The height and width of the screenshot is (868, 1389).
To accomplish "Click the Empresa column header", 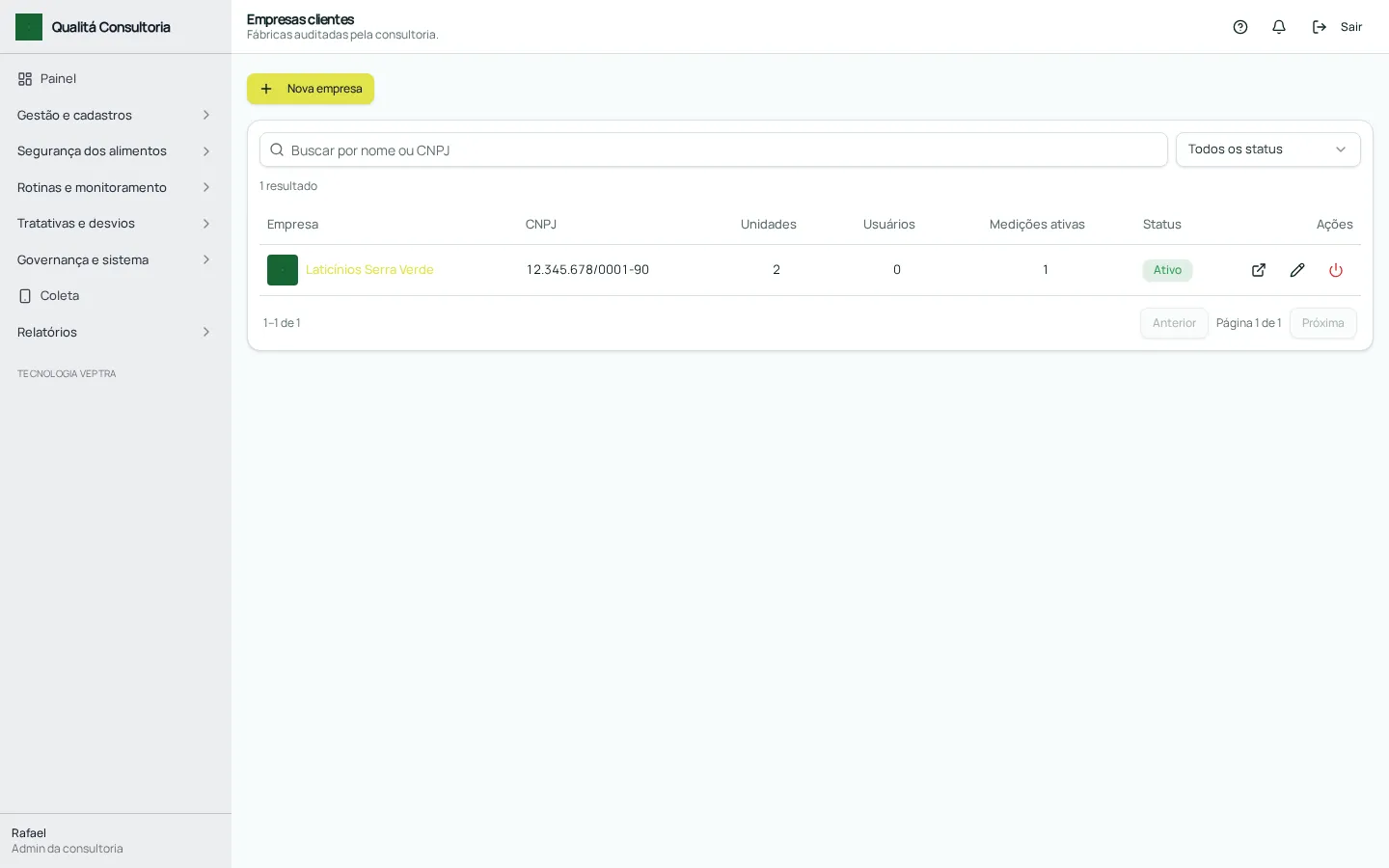I will [x=292, y=225].
